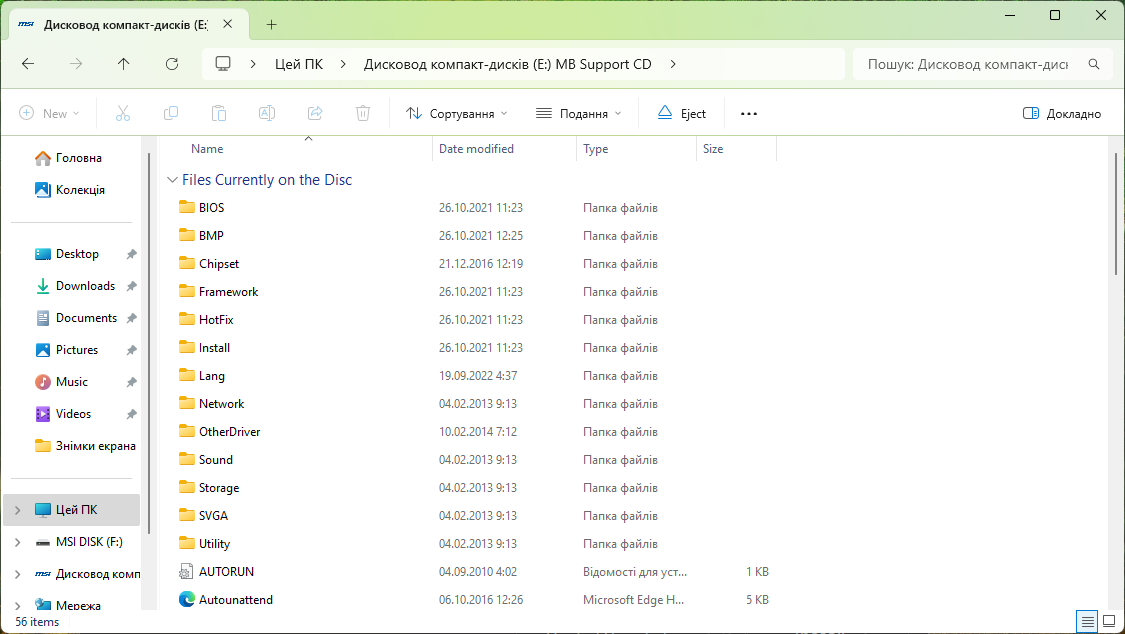The image size is (1125, 634).
Task: Toggle the Докладно details pane
Action: point(1062,113)
